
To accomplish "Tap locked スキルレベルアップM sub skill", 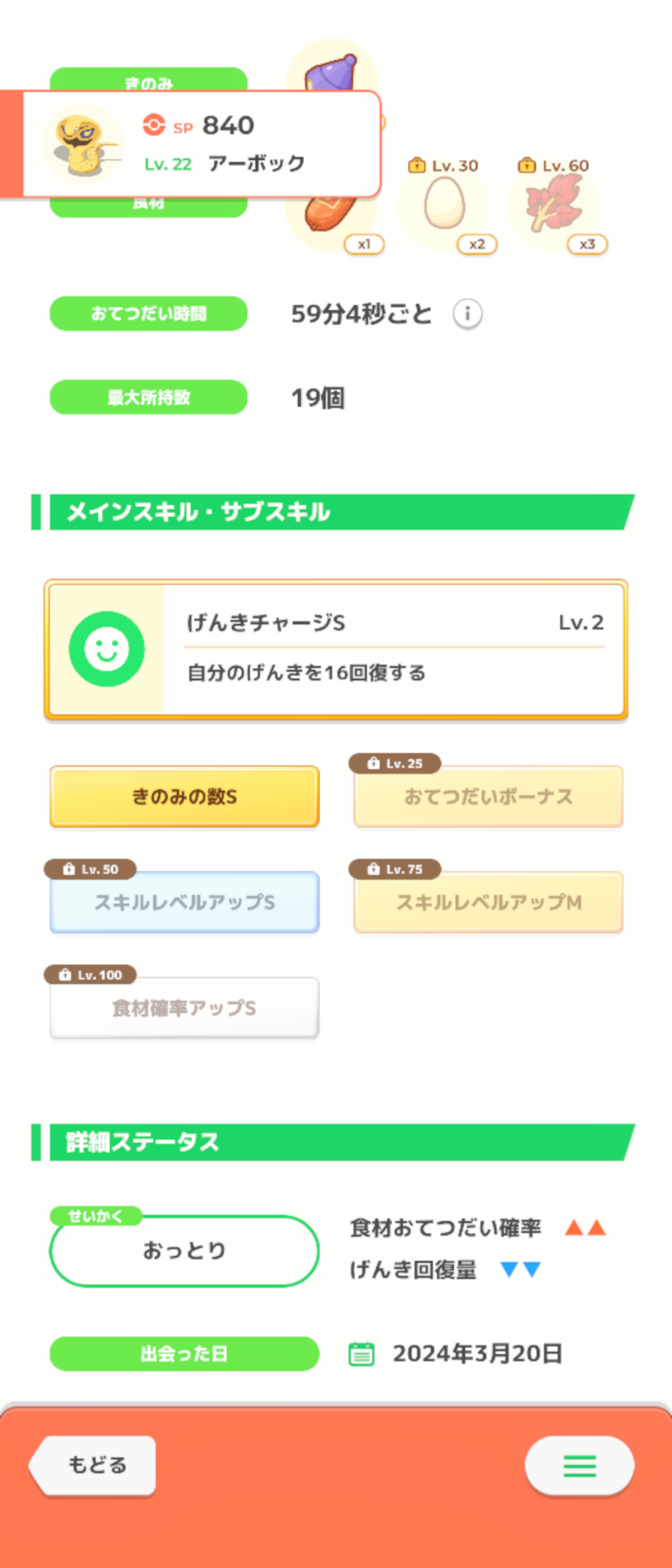I will pos(489,902).
